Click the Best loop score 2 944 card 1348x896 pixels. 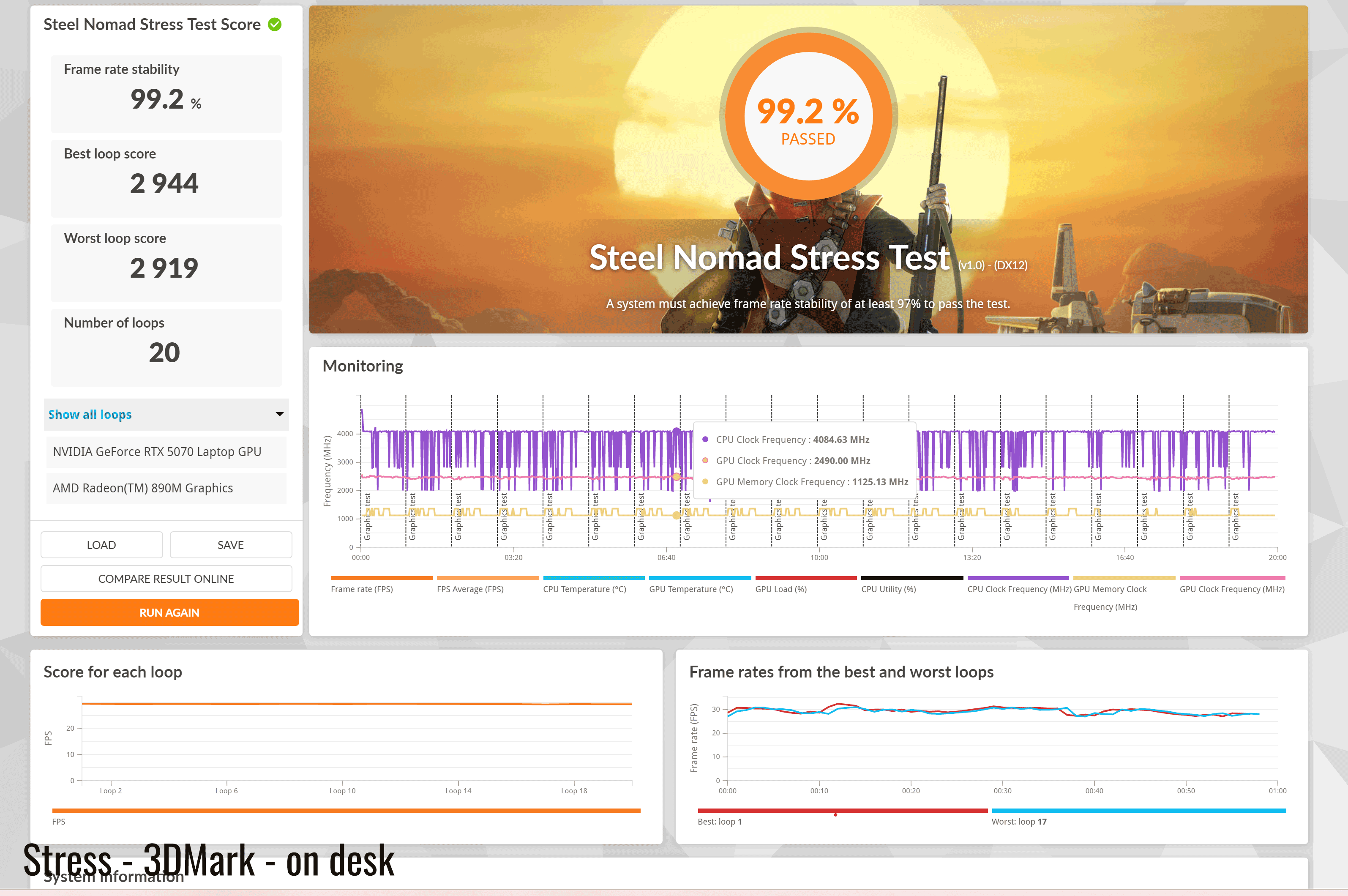166,179
